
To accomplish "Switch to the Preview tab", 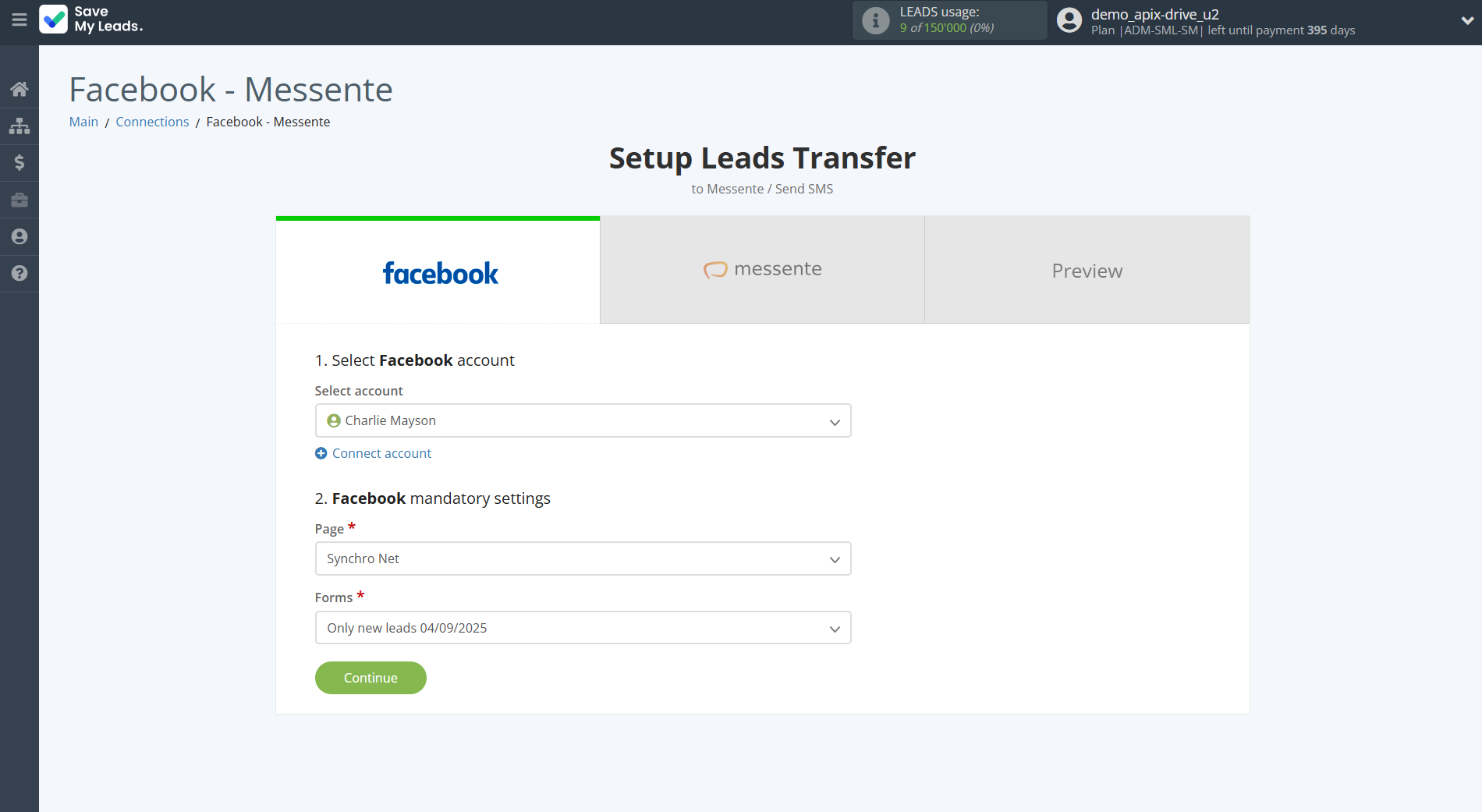I will 1087,270.
